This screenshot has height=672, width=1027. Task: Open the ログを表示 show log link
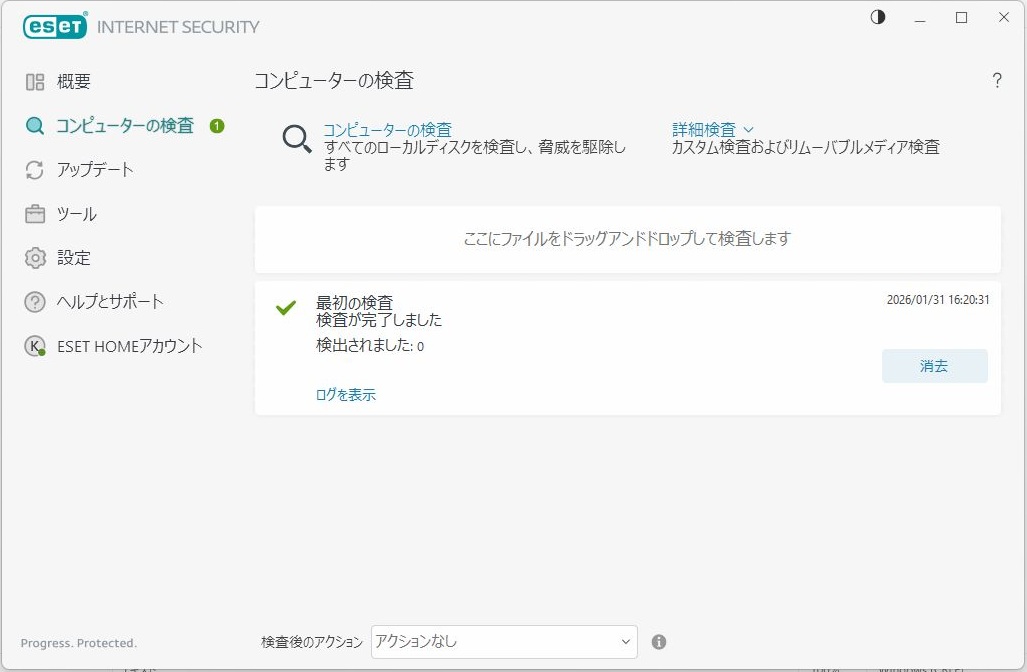click(346, 395)
